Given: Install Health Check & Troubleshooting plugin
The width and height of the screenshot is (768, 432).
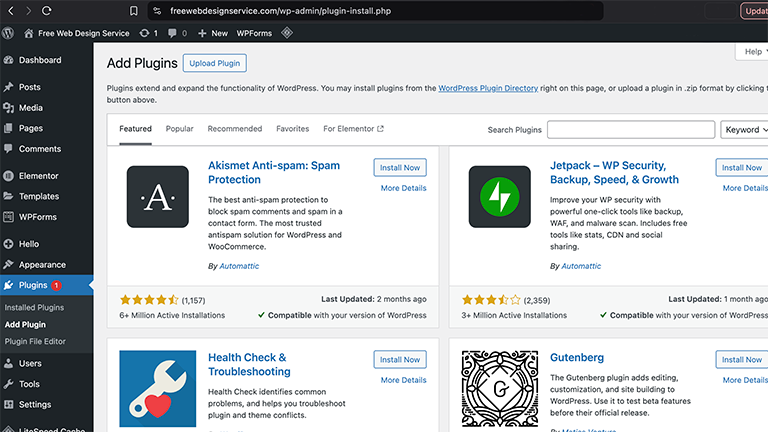Looking at the screenshot, I should 400,360.
